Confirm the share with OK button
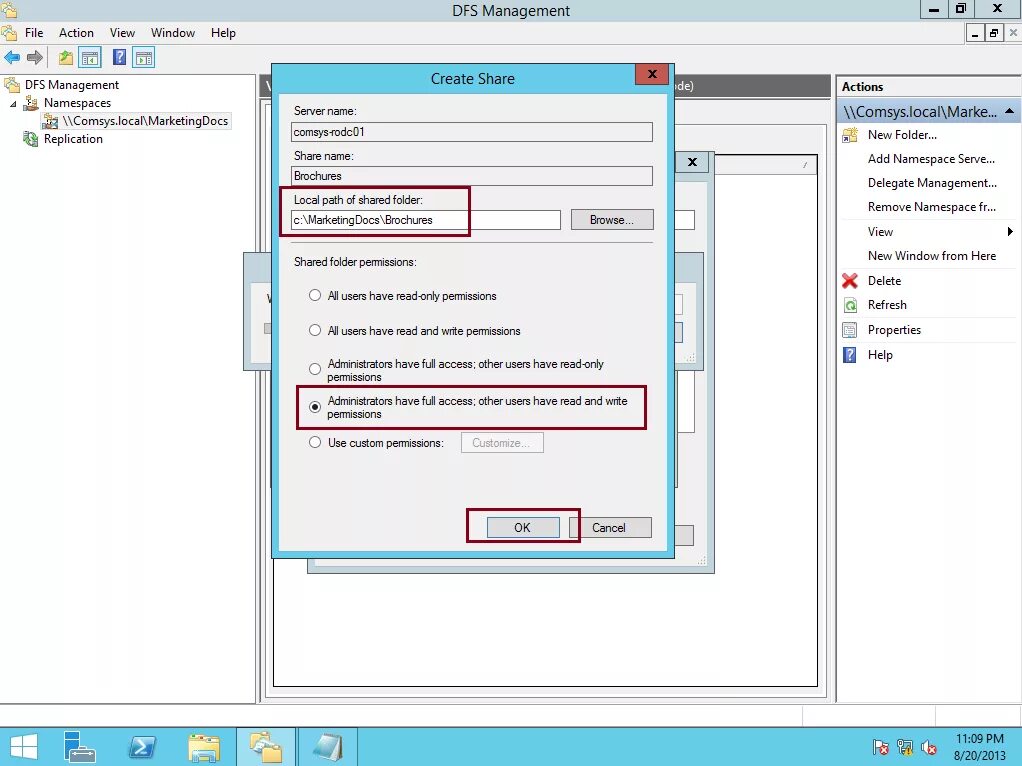The height and width of the screenshot is (766, 1022). 523,527
